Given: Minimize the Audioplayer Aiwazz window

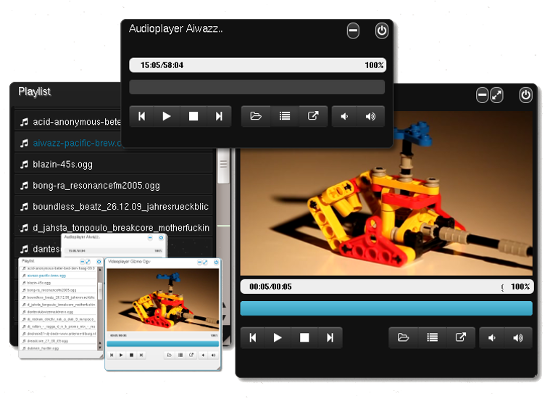Looking at the screenshot, I should coord(353,31).
